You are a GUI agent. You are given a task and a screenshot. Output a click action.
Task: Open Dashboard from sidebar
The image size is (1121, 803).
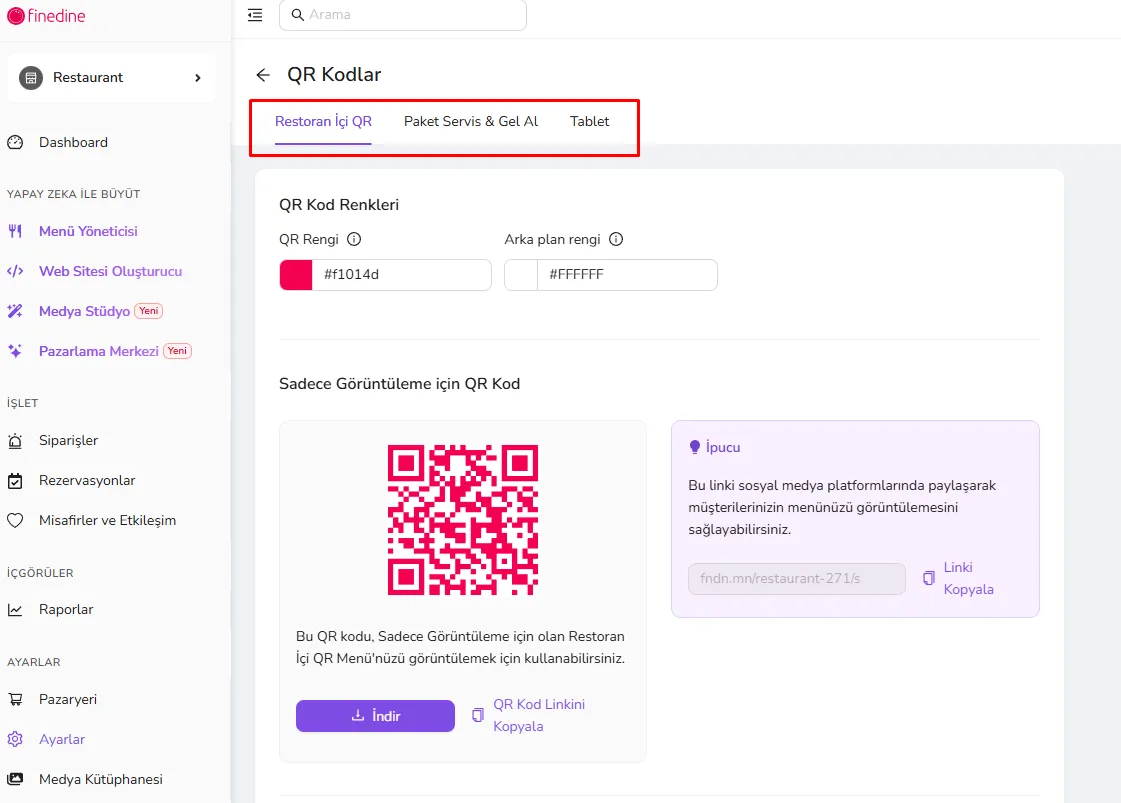[73, 142]
